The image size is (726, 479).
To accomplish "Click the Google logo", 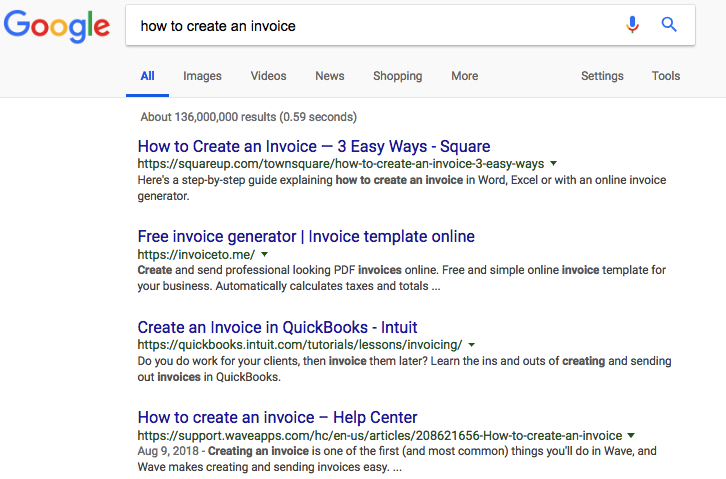I will (57, 26).
